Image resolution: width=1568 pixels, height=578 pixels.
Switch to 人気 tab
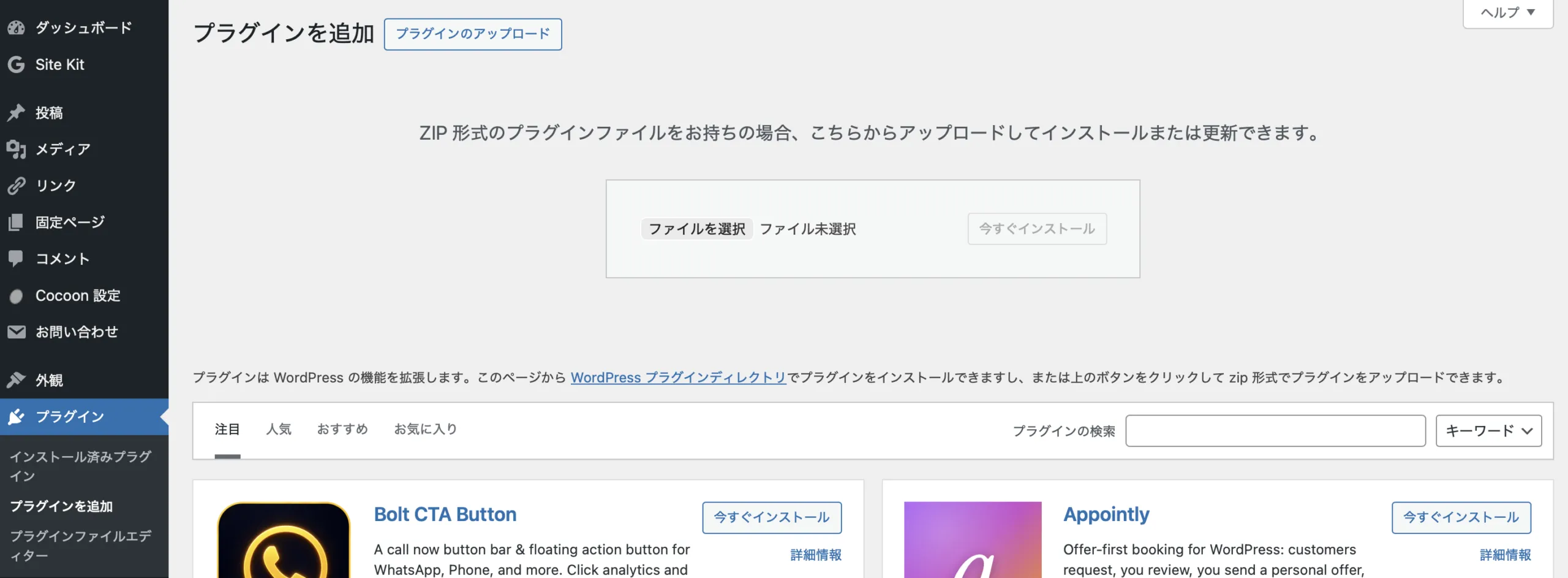279,430
